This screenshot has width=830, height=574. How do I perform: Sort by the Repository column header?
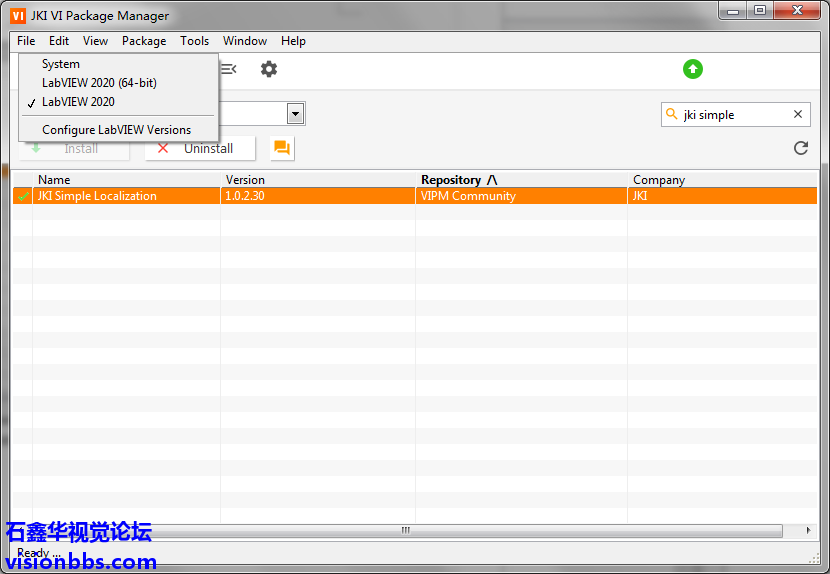pyautogui.click(x=458, y=180)
